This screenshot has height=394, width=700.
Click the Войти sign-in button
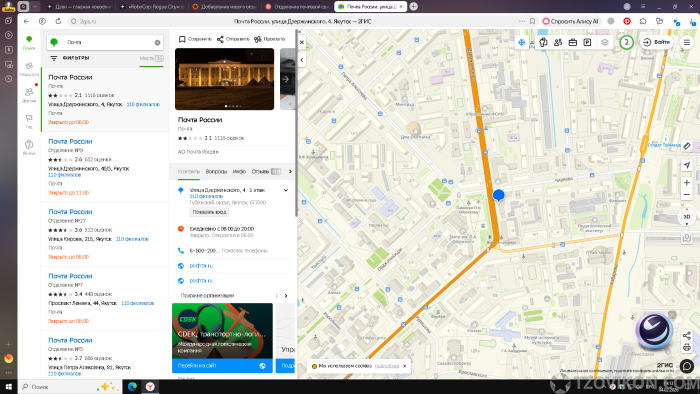tap(656, 42)
